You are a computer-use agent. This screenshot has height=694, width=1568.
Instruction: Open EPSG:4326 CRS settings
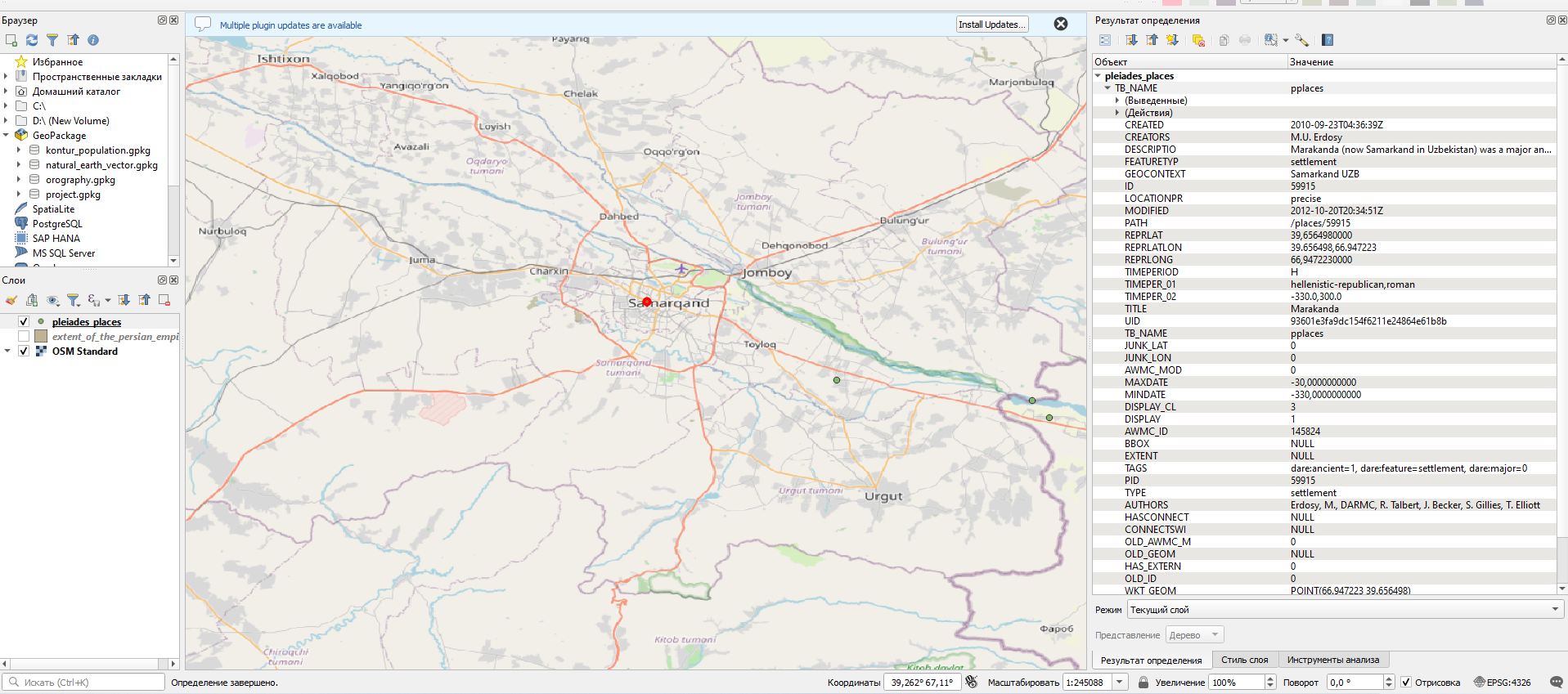point(1502,683)
